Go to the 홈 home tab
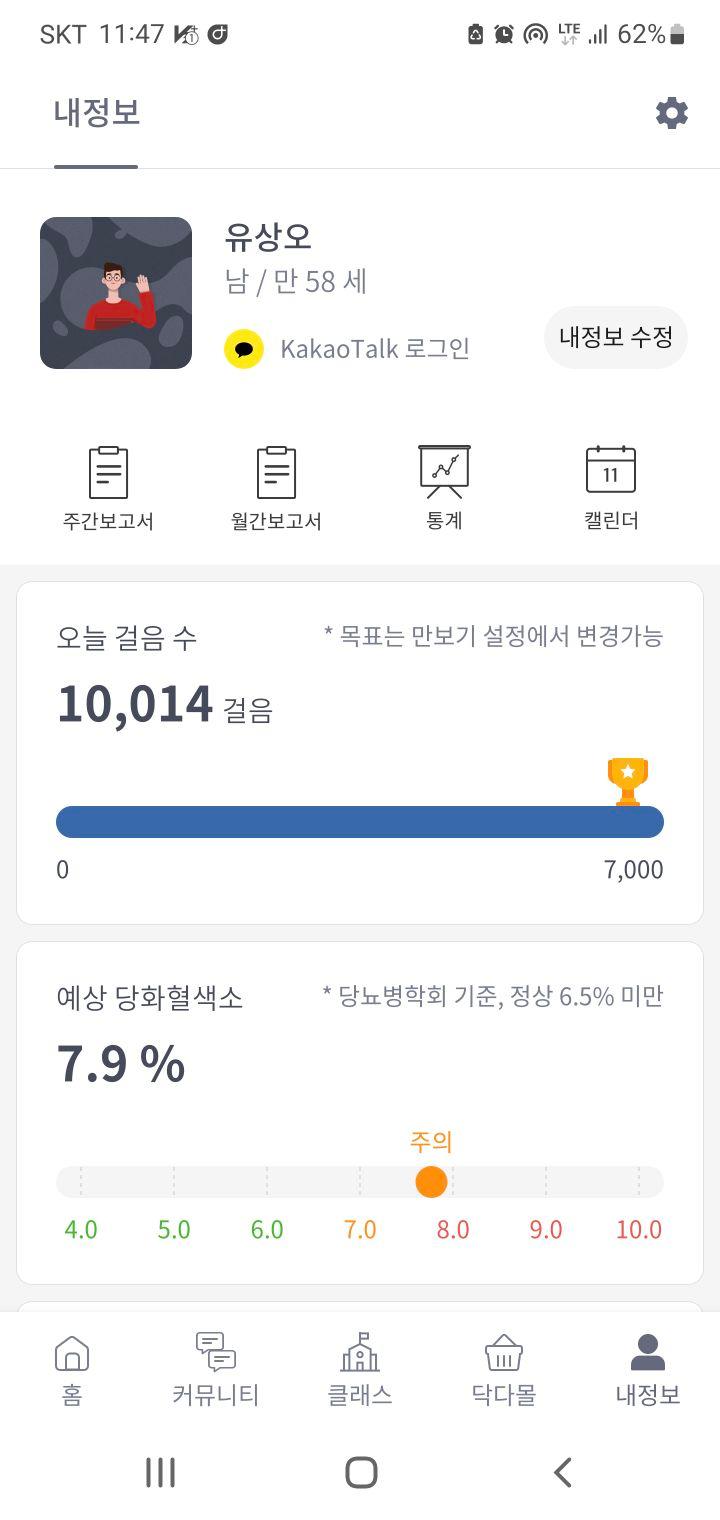The height and width of the screenshot is (1520, 720). click(72, 1370)
